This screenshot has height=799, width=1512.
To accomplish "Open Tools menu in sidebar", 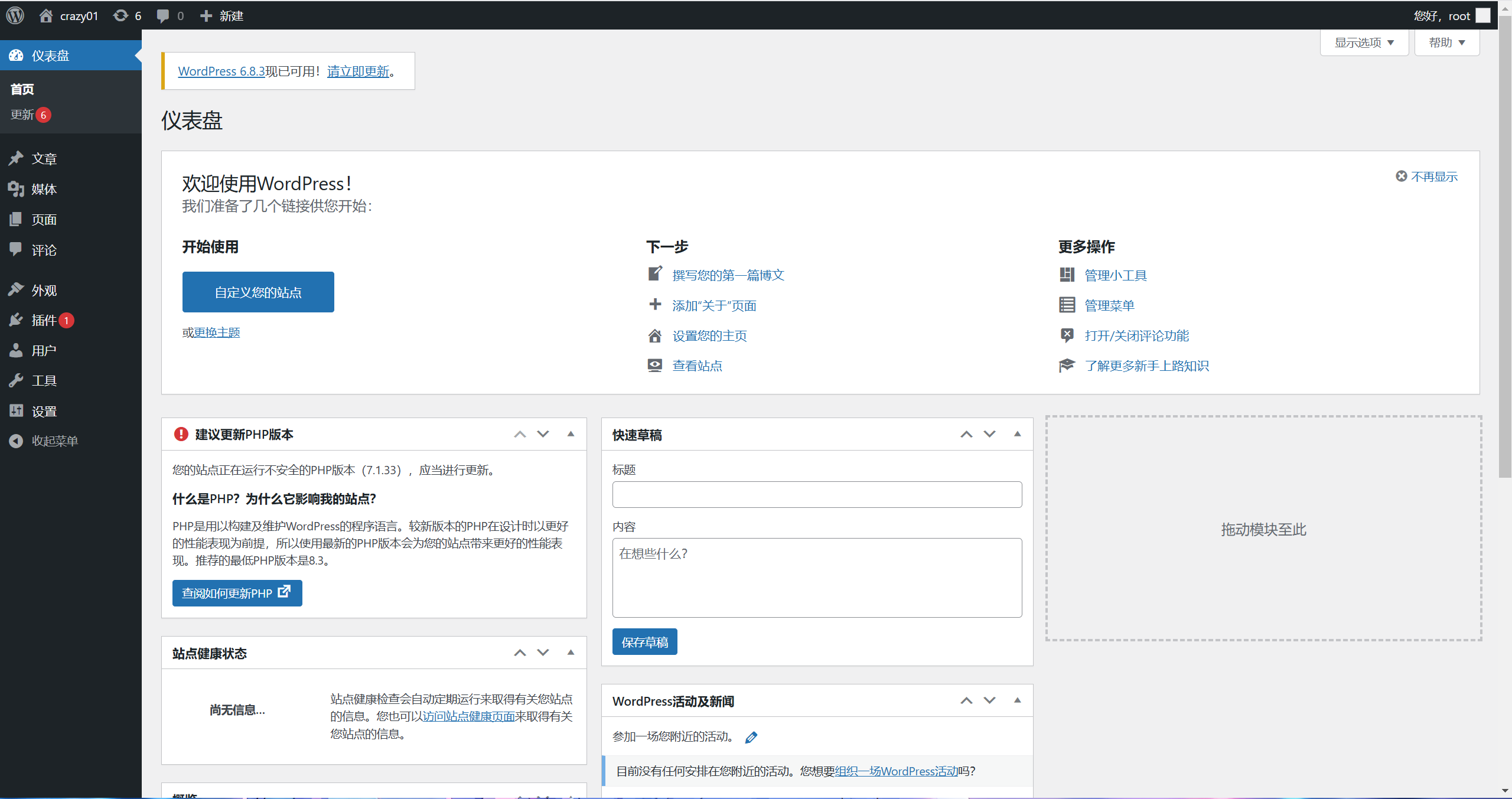I will 44,381.
